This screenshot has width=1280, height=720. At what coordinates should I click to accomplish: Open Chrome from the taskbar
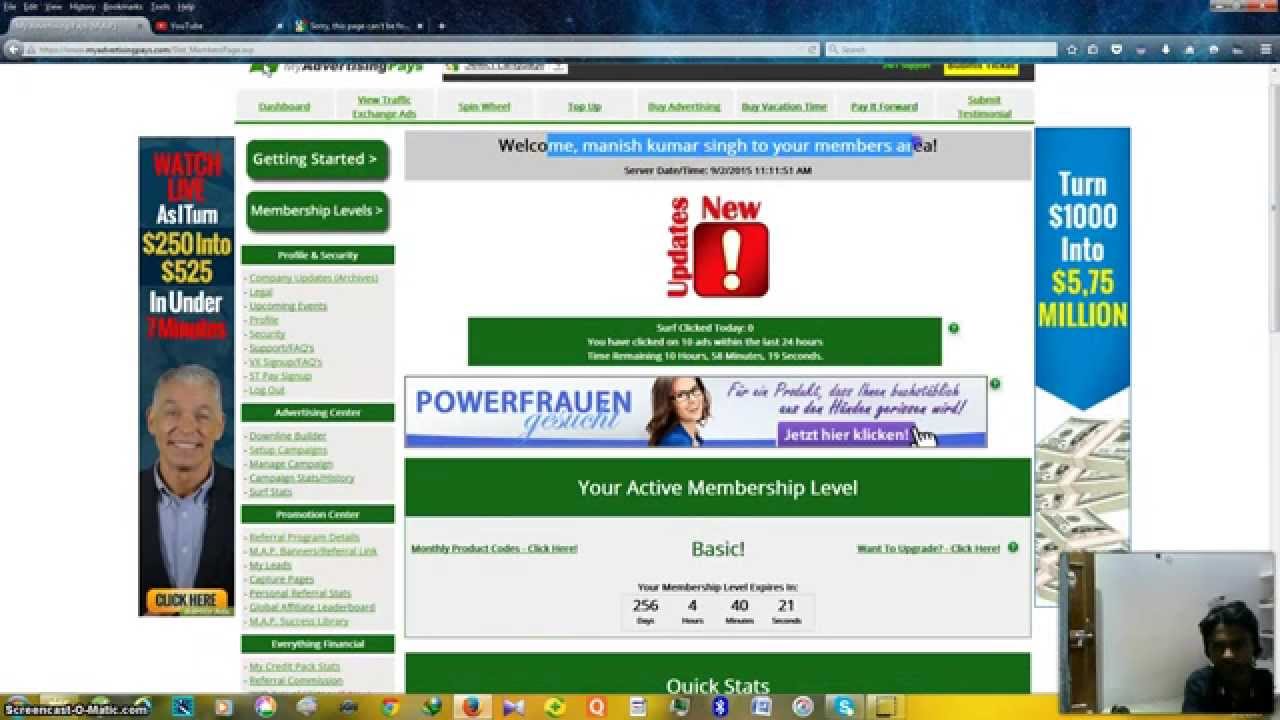(391, 707)
